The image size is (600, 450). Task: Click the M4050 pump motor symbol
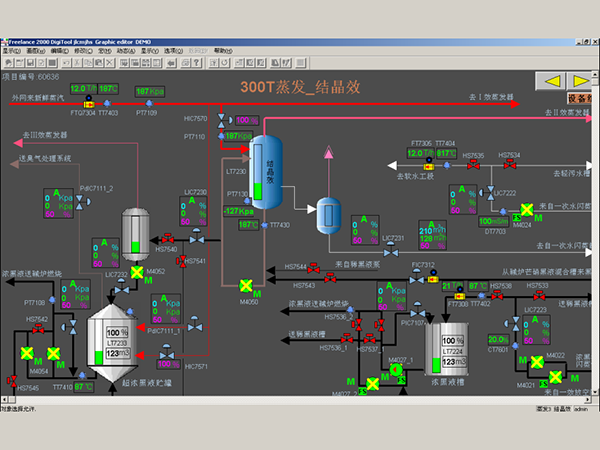[246, 286]
